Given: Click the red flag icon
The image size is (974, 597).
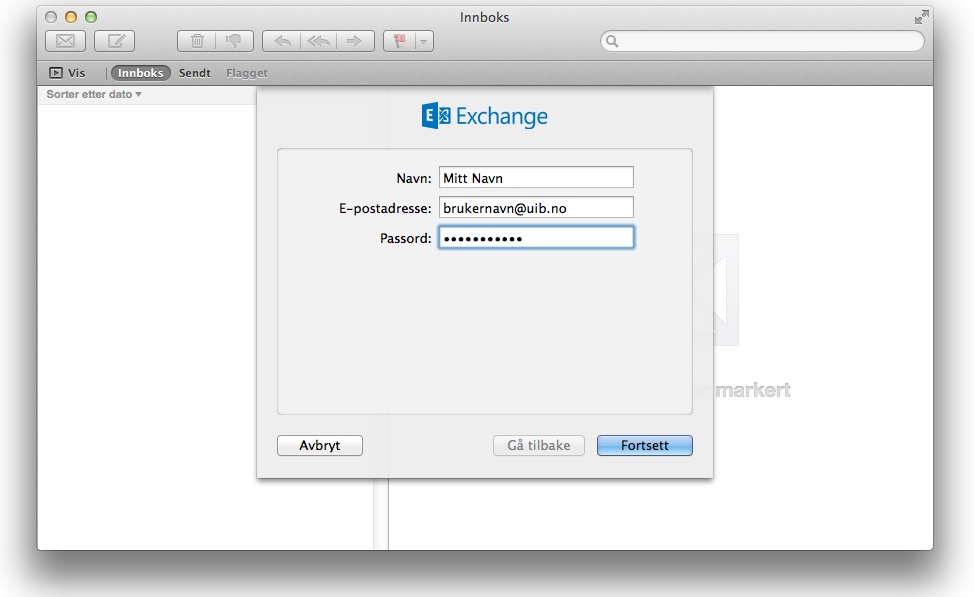Looking at the screenshot, I should pyautogui.click(x=400, y=41).
